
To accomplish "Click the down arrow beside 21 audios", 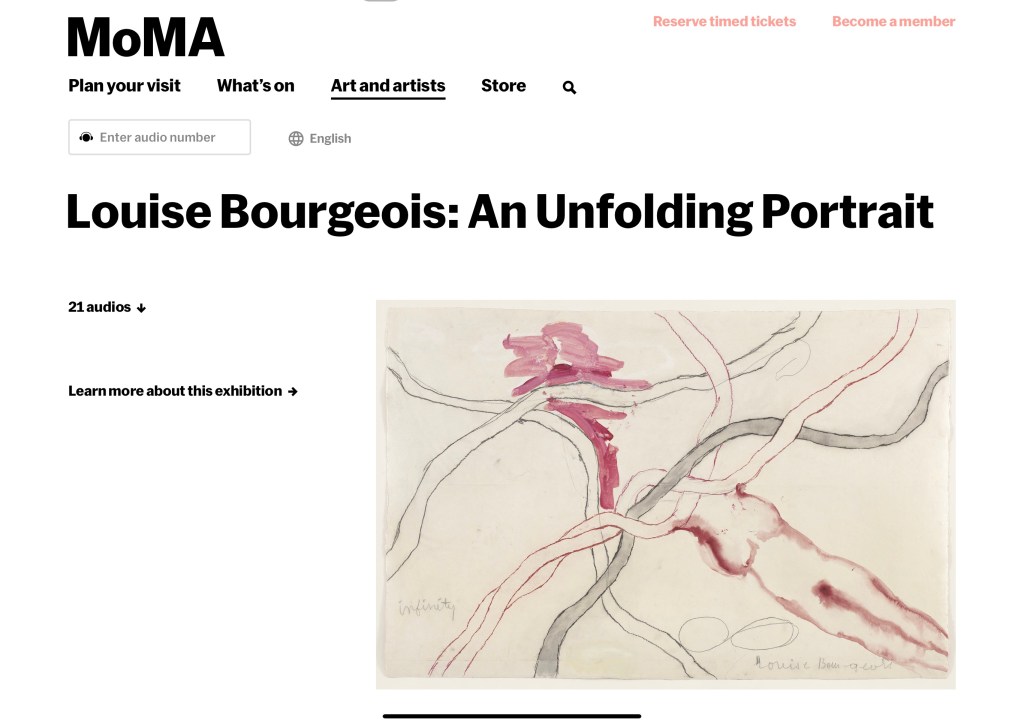I will point(141,308).
